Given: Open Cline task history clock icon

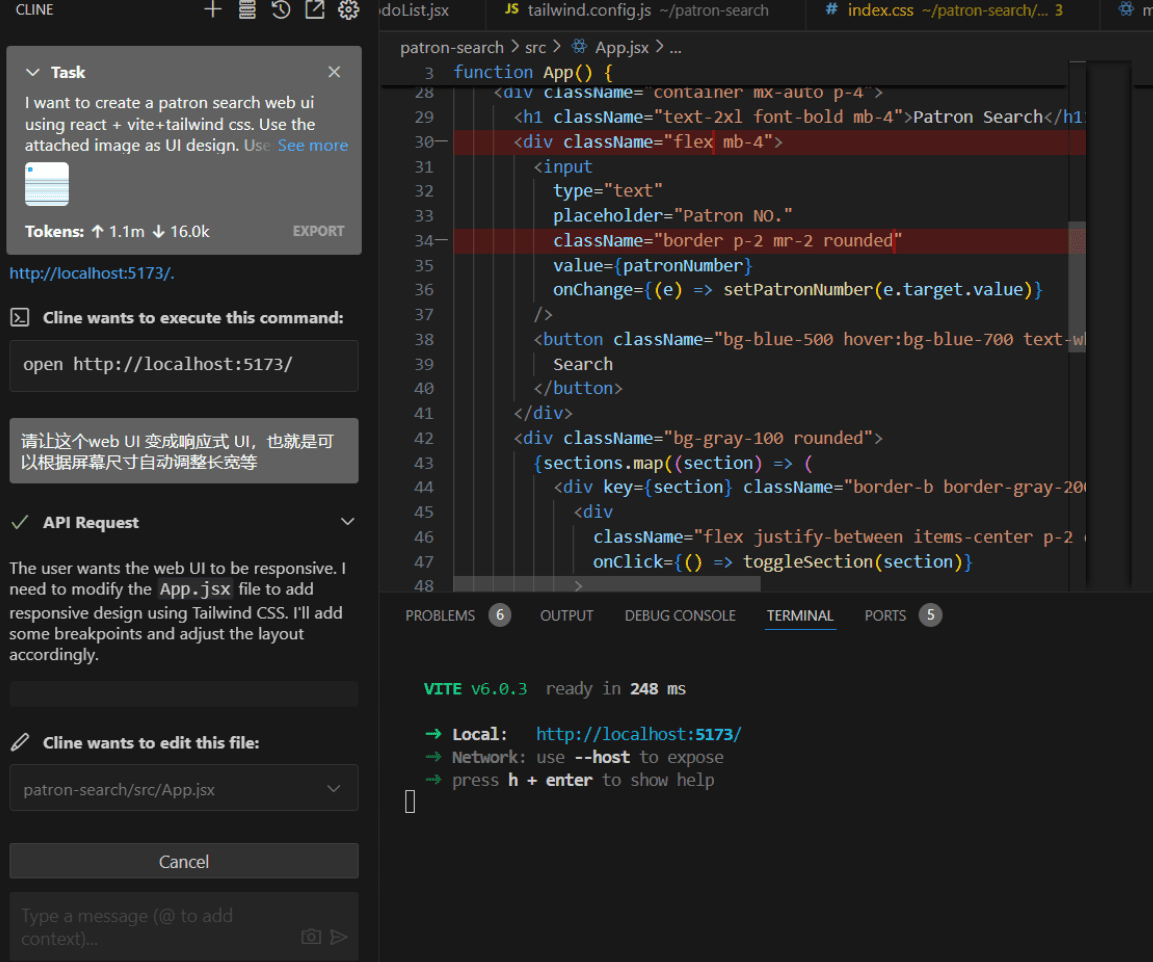Looking at the screenshot, I should (x=281, y=10).
